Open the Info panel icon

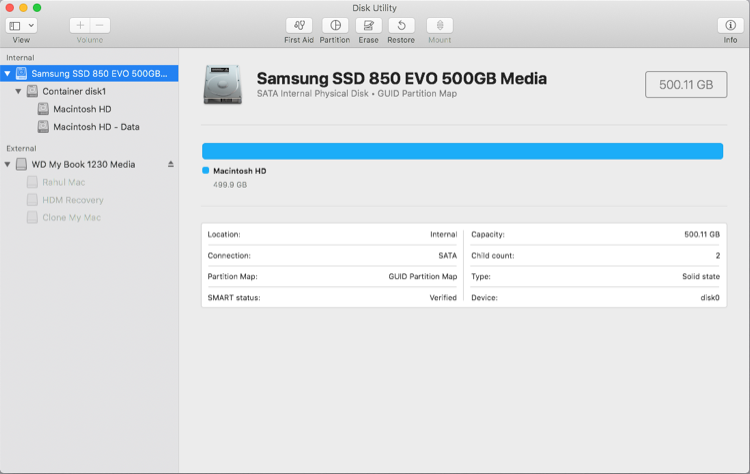pos(730,25)
